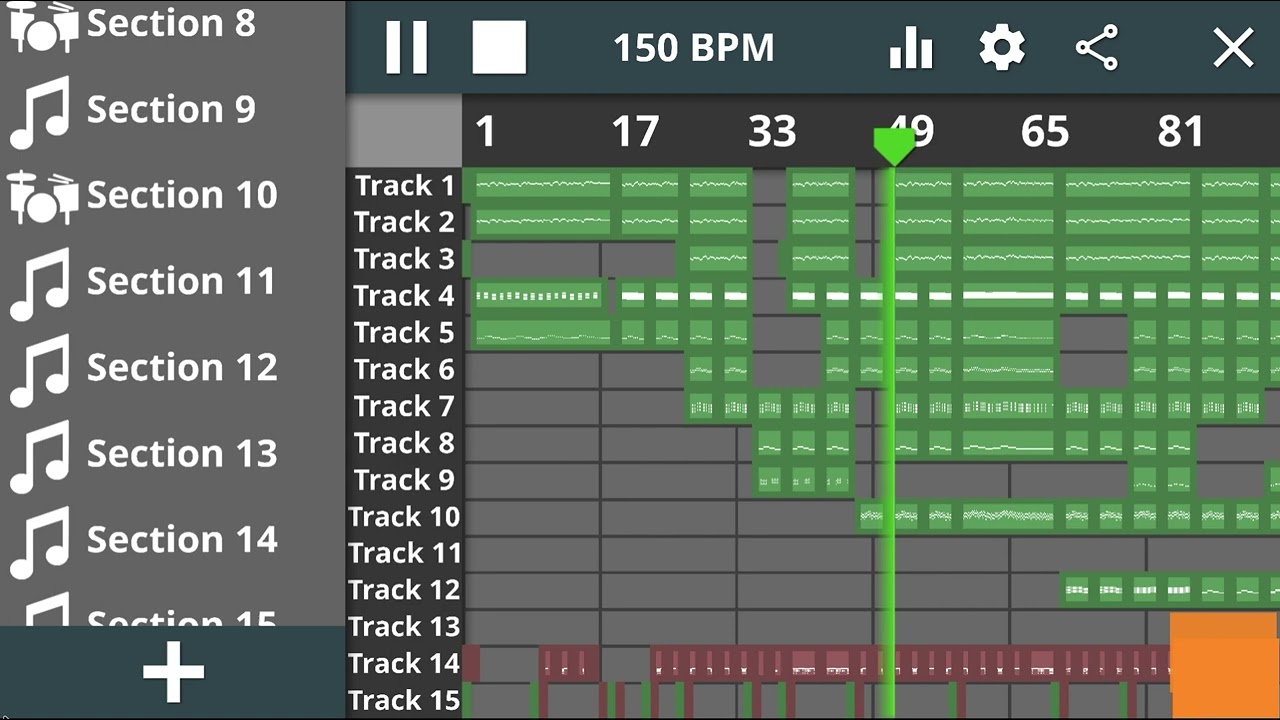The image size is (1280, 720).
Task: Select the Section 10 drum kit icon
Action: coord(43,197)
